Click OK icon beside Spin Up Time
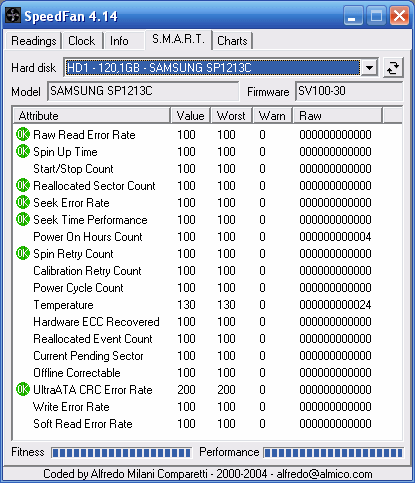415x483 pixels. click(23, 152)
